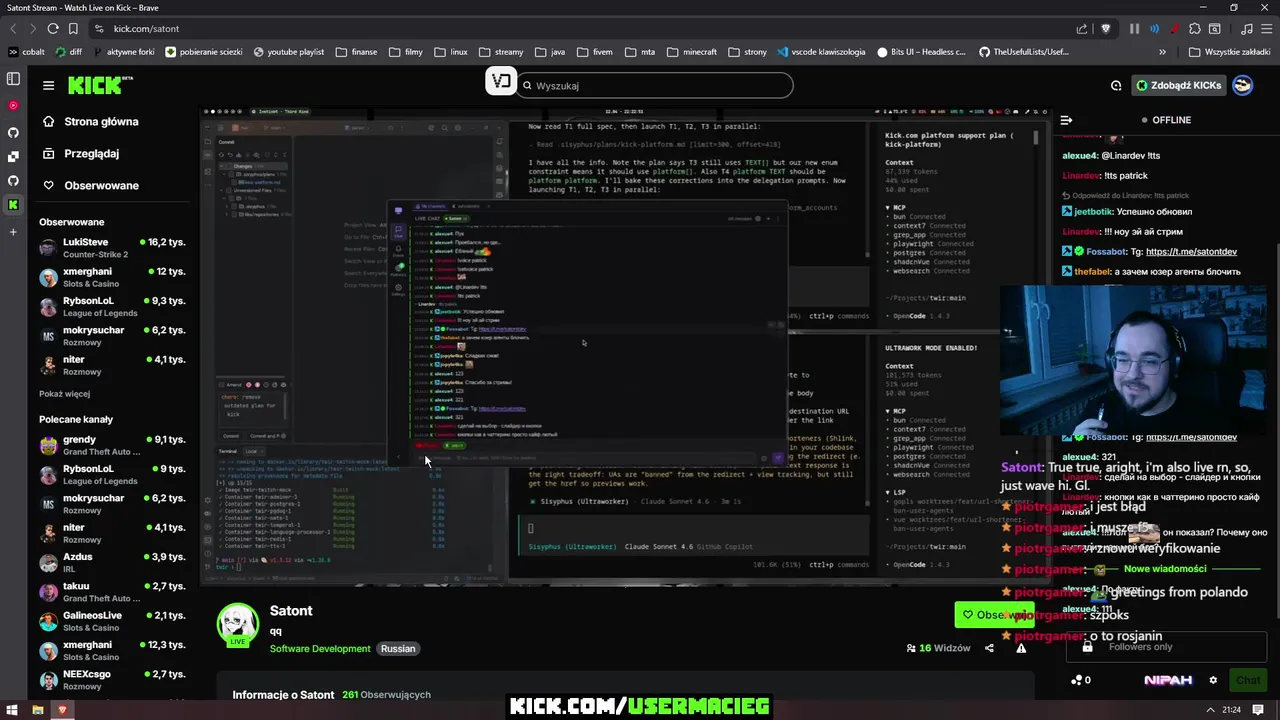Open the overlapping-squares sidebar shortcut
Screen dimensions: 1280x720
pos(13,156)
